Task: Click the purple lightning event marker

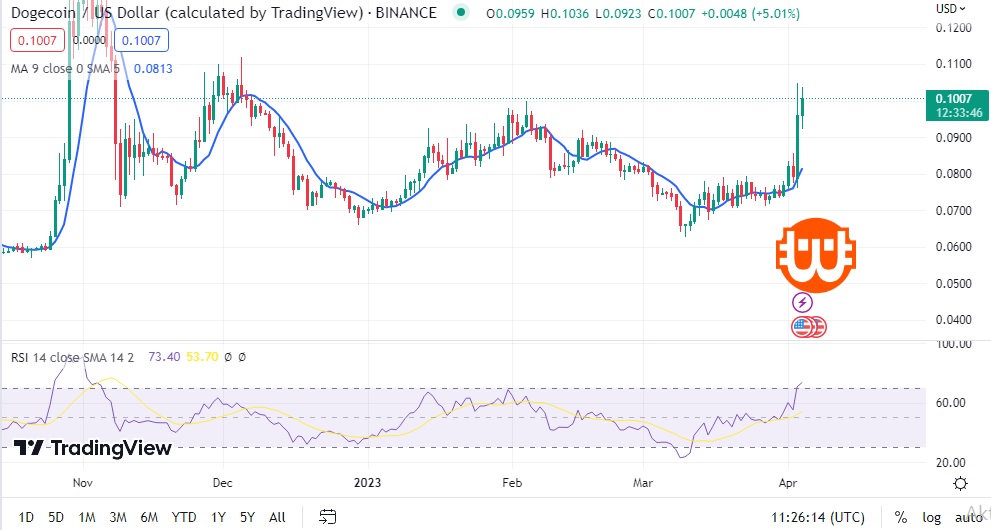Action: [x=802, y=303]
